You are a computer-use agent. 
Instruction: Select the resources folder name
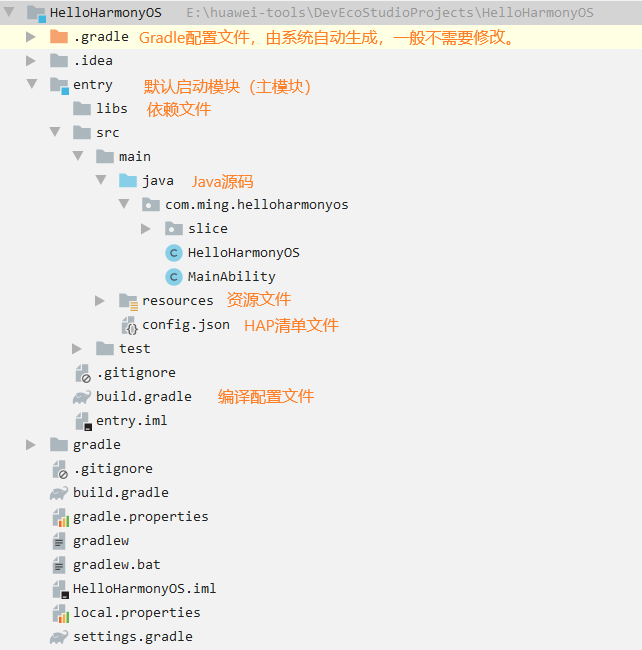point(178,301)
